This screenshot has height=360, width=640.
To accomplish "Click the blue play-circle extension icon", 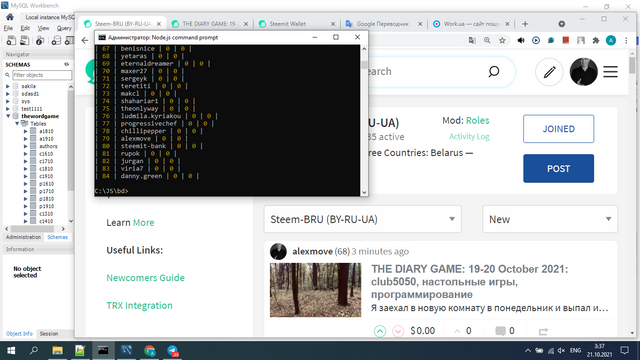I will 536,40.
